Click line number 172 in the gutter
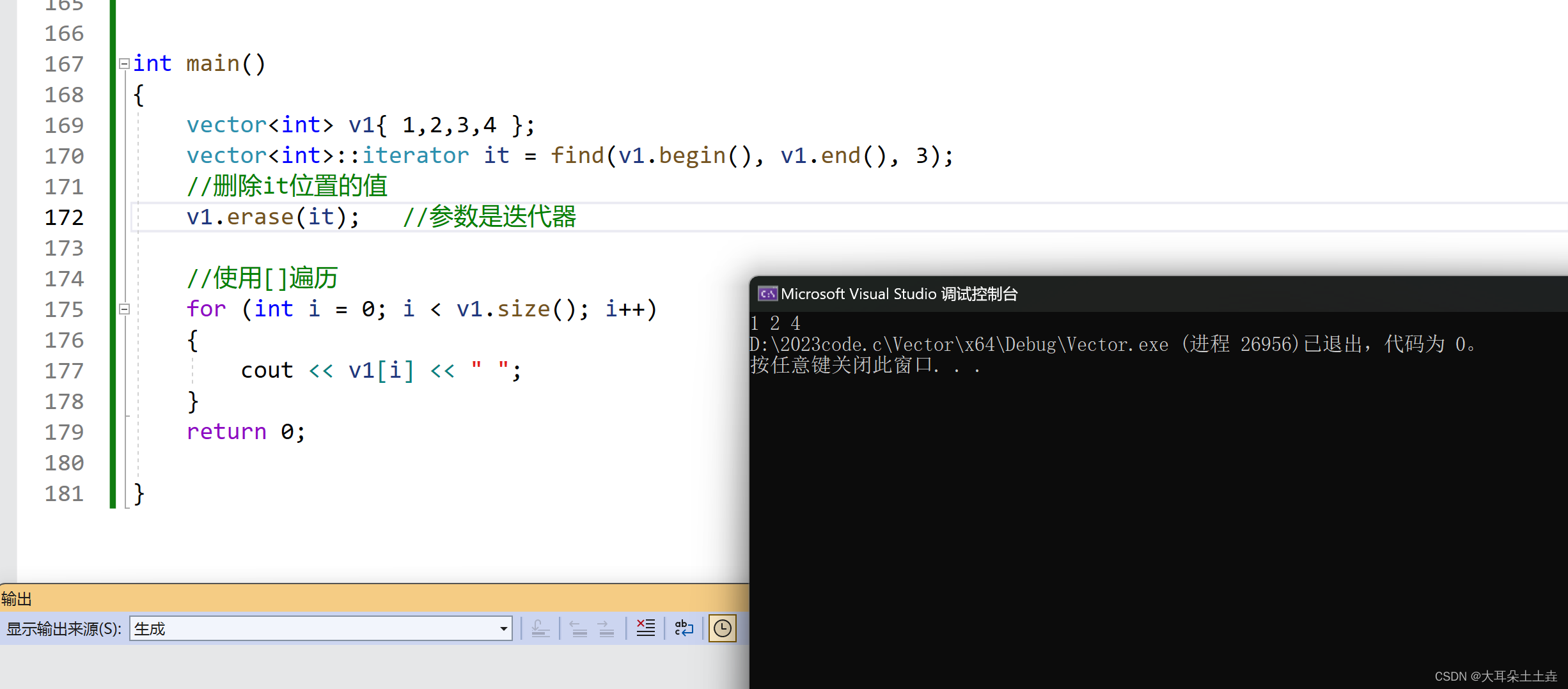 click(x=64, y=217)
